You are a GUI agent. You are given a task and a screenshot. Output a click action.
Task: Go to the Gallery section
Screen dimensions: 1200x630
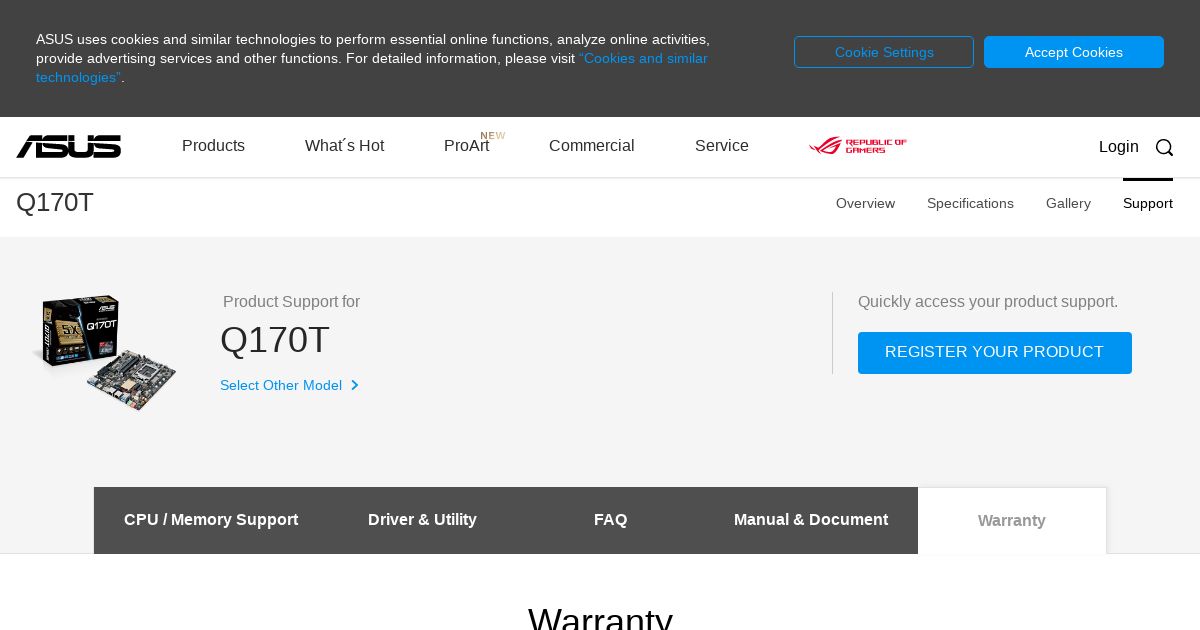[x=1068, y=203]
